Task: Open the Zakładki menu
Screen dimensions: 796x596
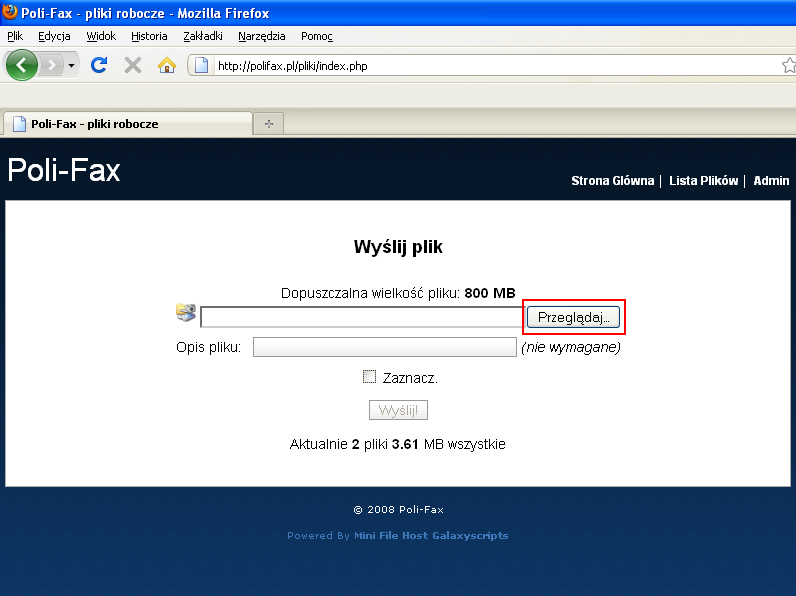Action: 203,36
